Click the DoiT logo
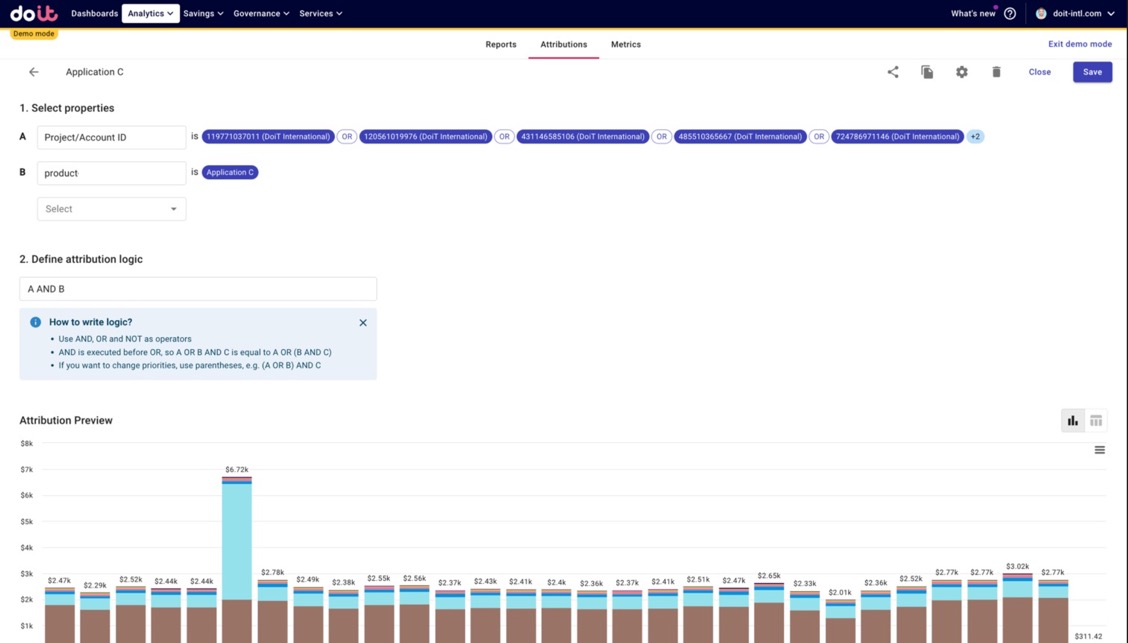Viewport: 1128px width, 643px height. click(34, 13)
